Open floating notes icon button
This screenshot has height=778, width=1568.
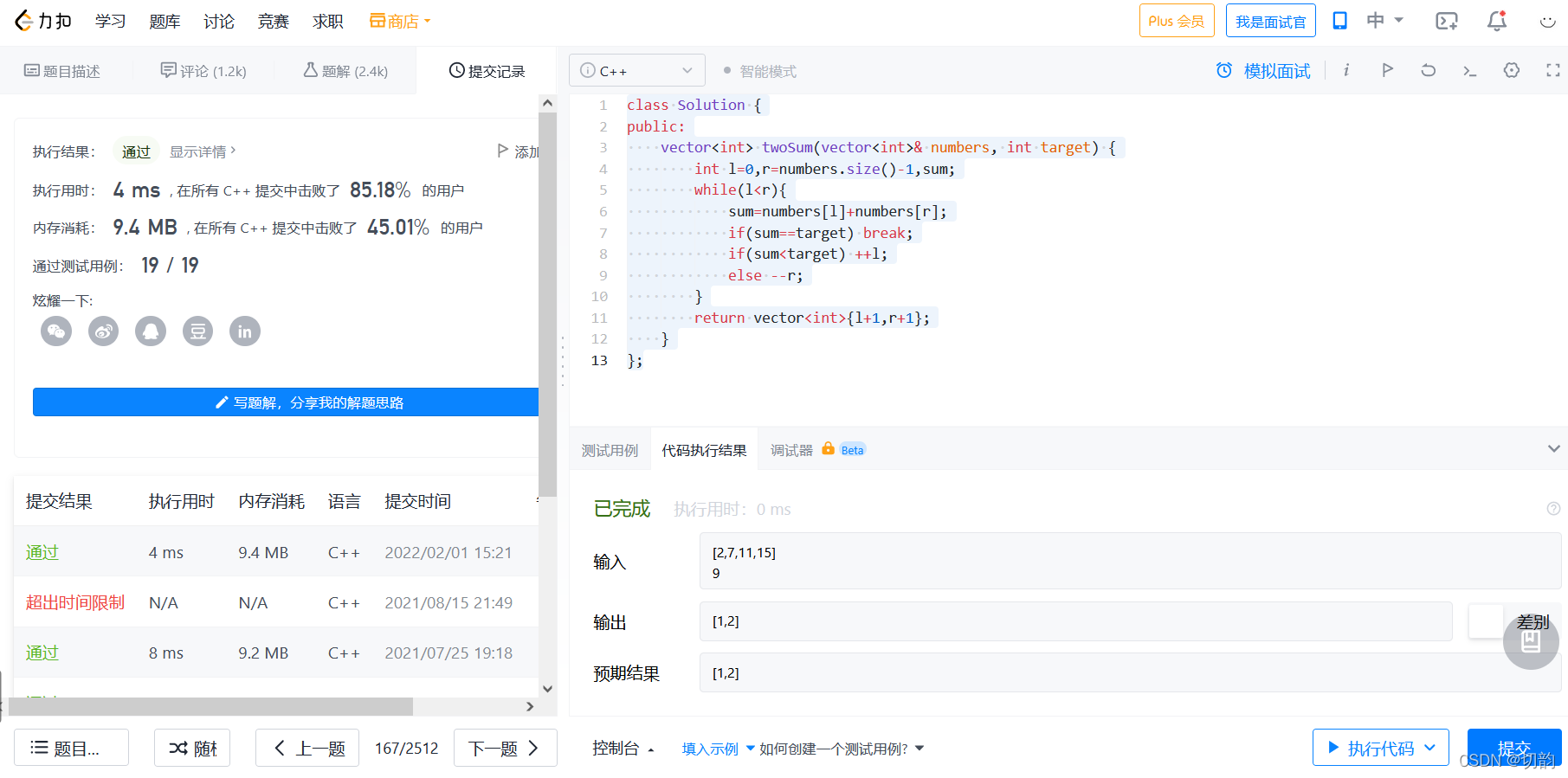click(1531, 641)
